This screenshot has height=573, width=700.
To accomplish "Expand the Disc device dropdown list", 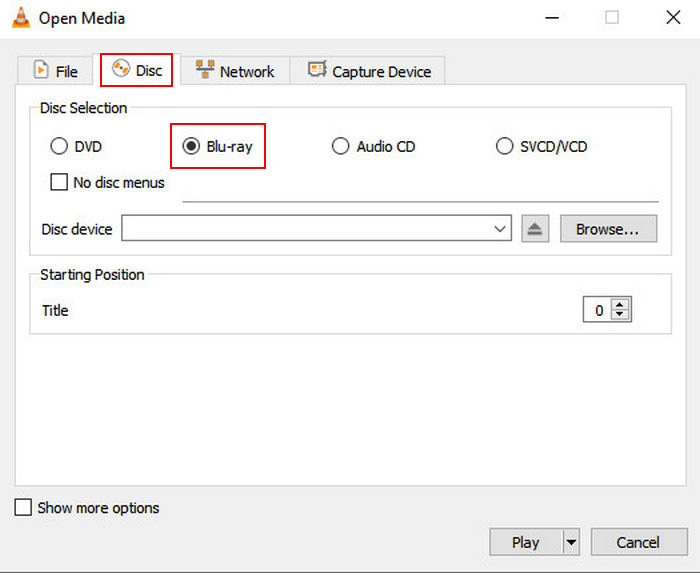I will tap(500, 229).
